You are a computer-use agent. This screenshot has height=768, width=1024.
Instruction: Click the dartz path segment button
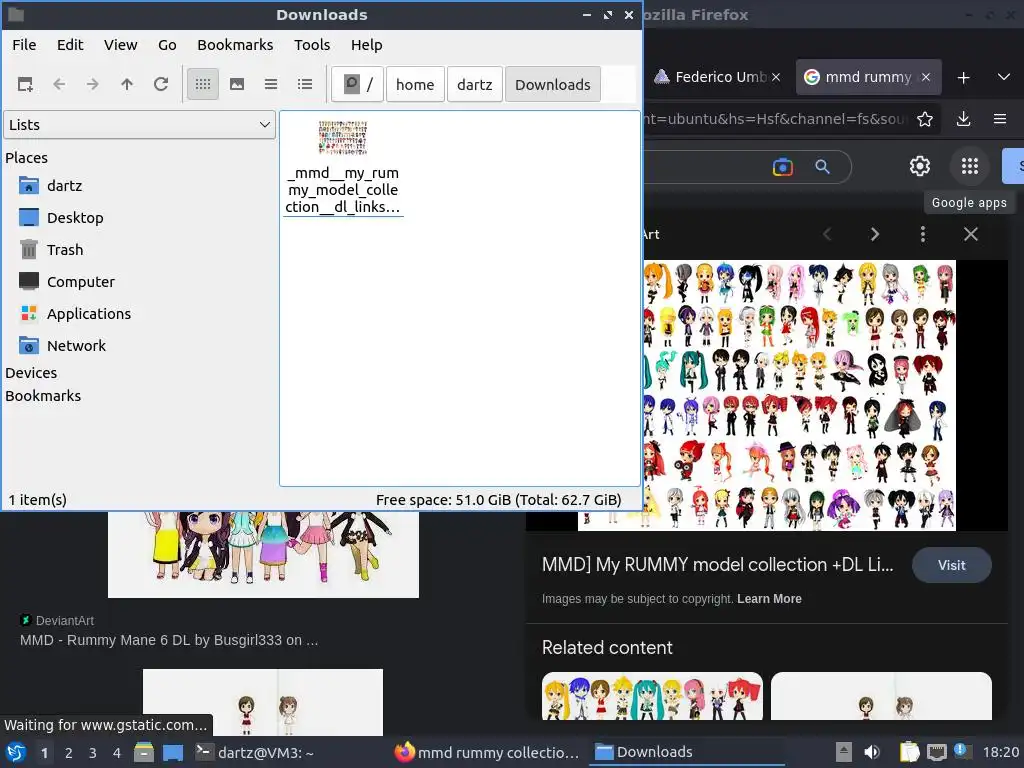pyautogui.click(x=475, y=84)
